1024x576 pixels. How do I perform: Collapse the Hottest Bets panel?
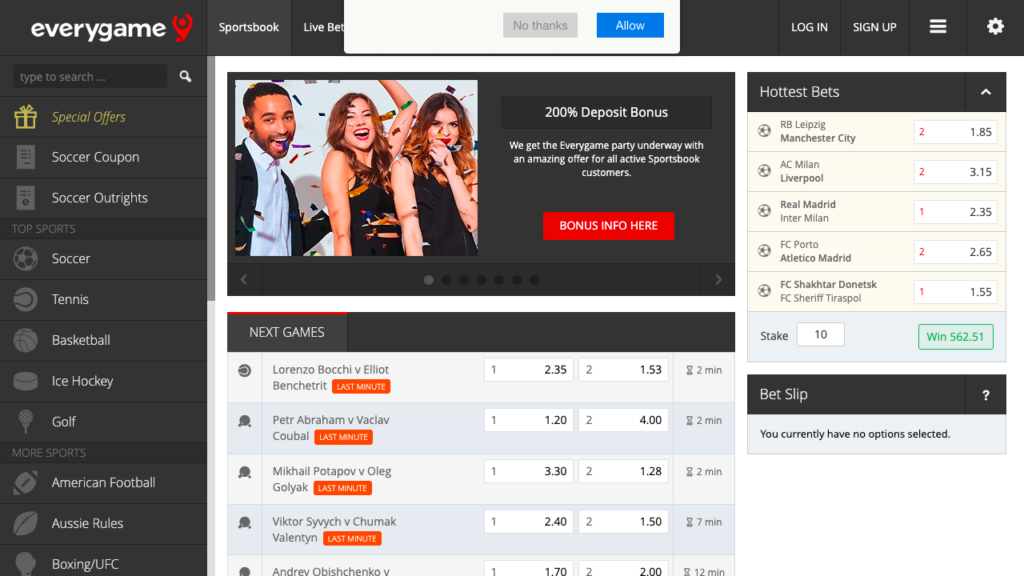[985, 92]
